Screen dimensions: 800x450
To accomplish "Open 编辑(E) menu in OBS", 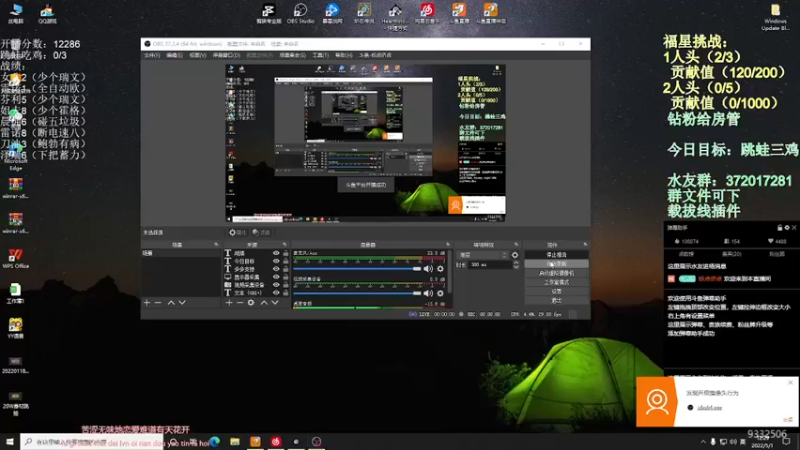I will 174,55.
